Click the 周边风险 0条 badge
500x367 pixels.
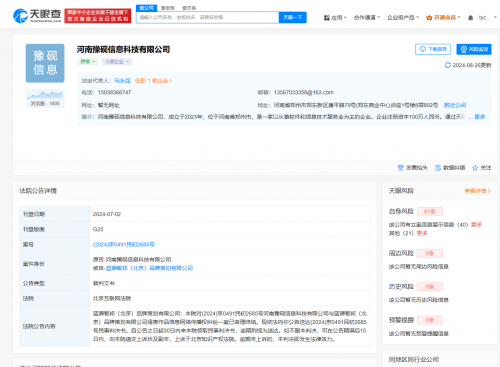click(430, 253)
